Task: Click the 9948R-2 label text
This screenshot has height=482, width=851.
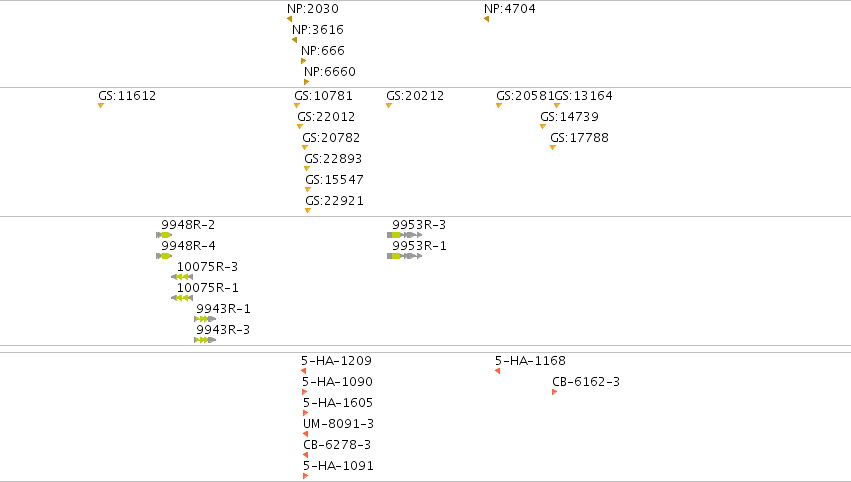Action: pyautogui.click(x=188, y=225)
